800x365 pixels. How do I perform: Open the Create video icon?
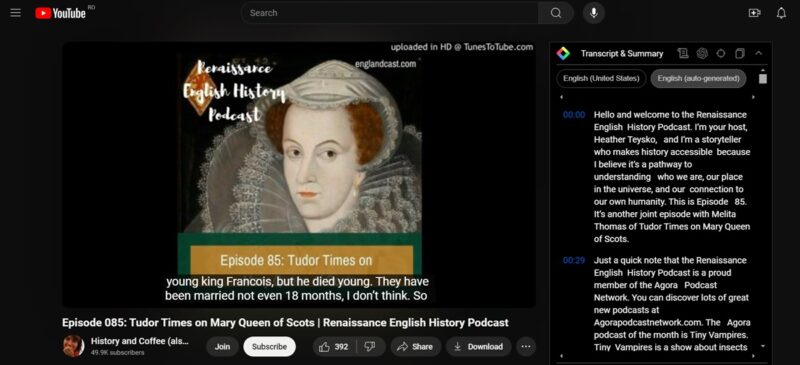pos(754,13)
